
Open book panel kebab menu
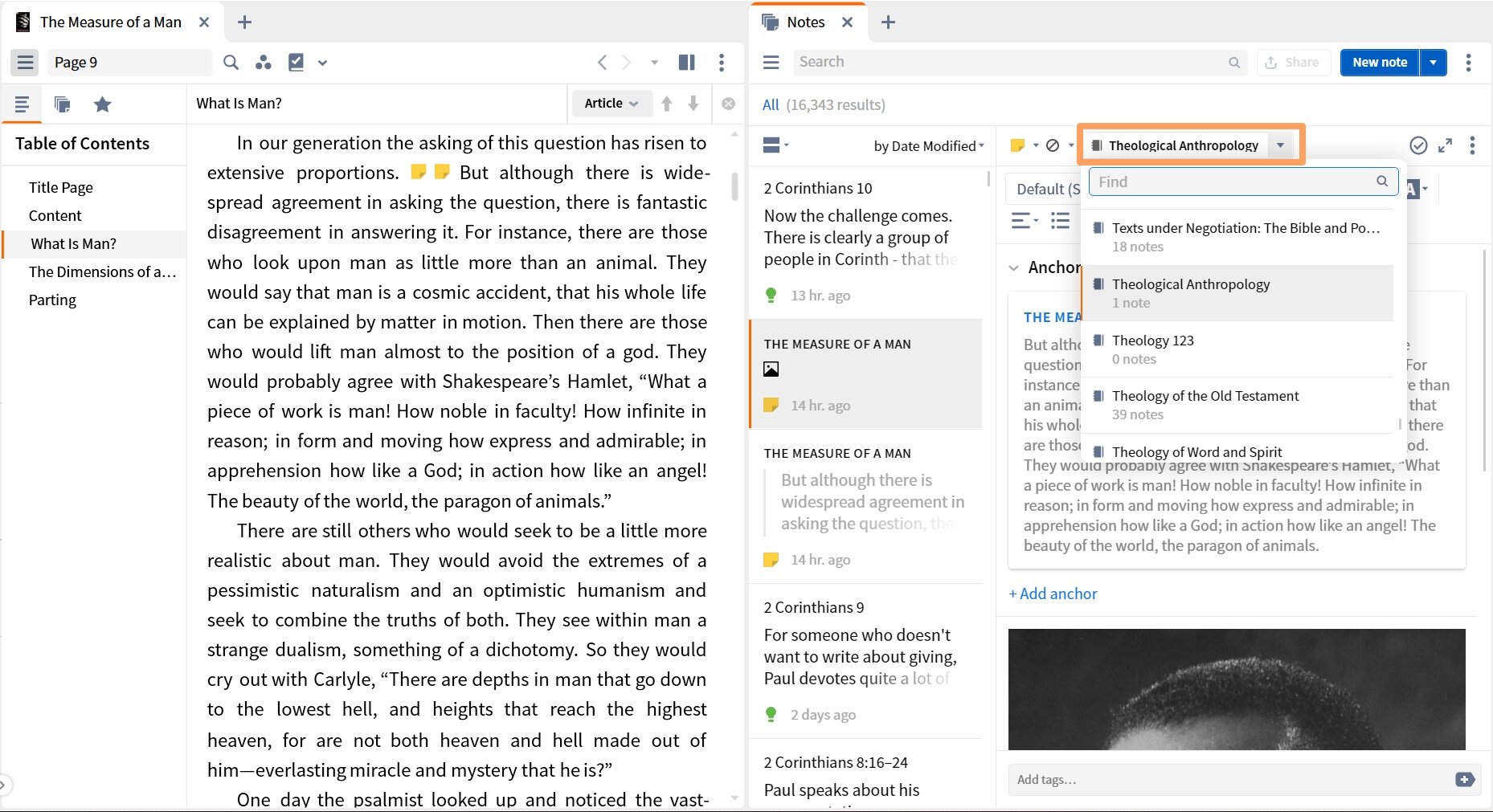(x=722, y=62)
